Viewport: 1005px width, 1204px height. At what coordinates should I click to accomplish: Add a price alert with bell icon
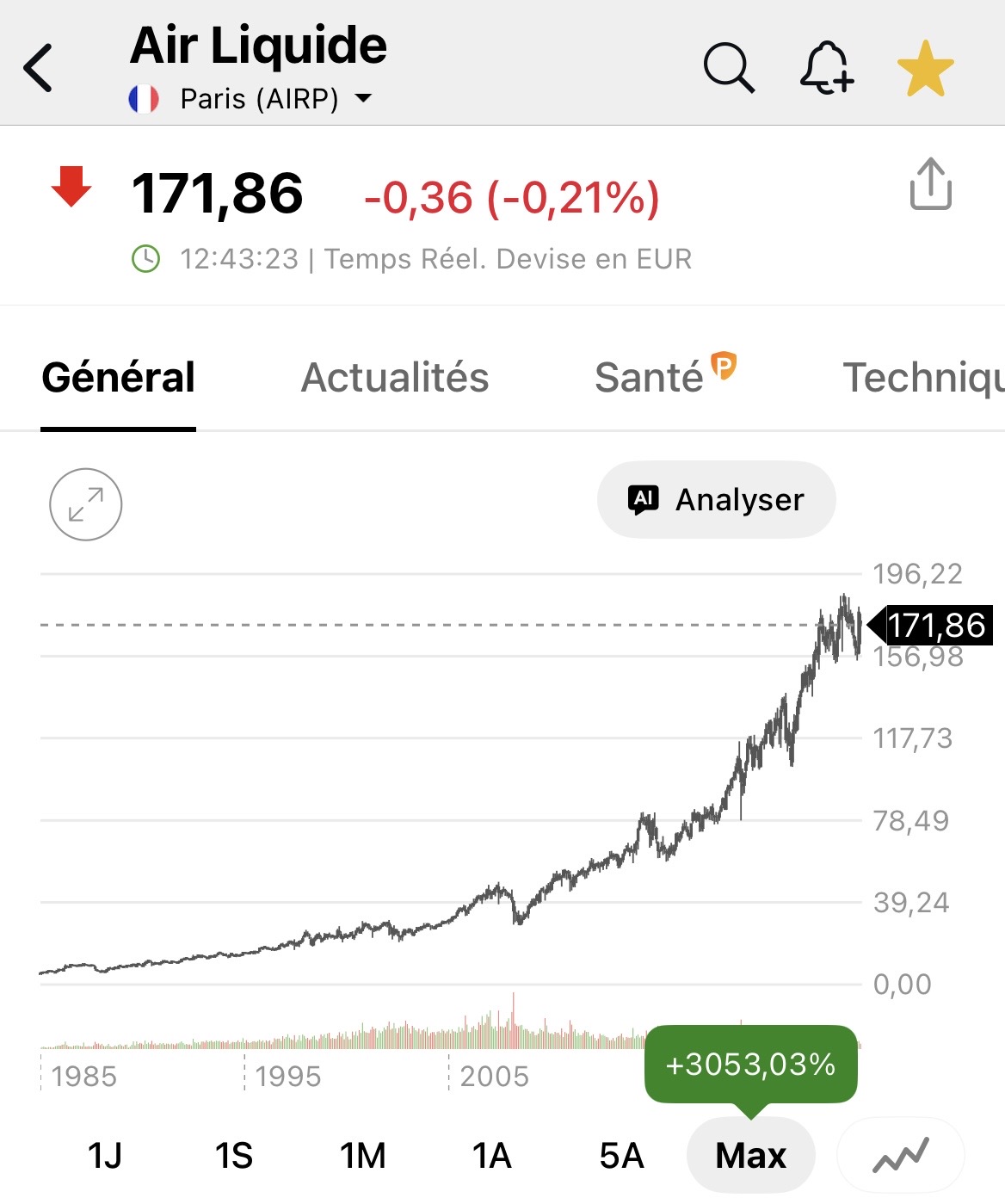pyautogui.click(x=826, y=67)
